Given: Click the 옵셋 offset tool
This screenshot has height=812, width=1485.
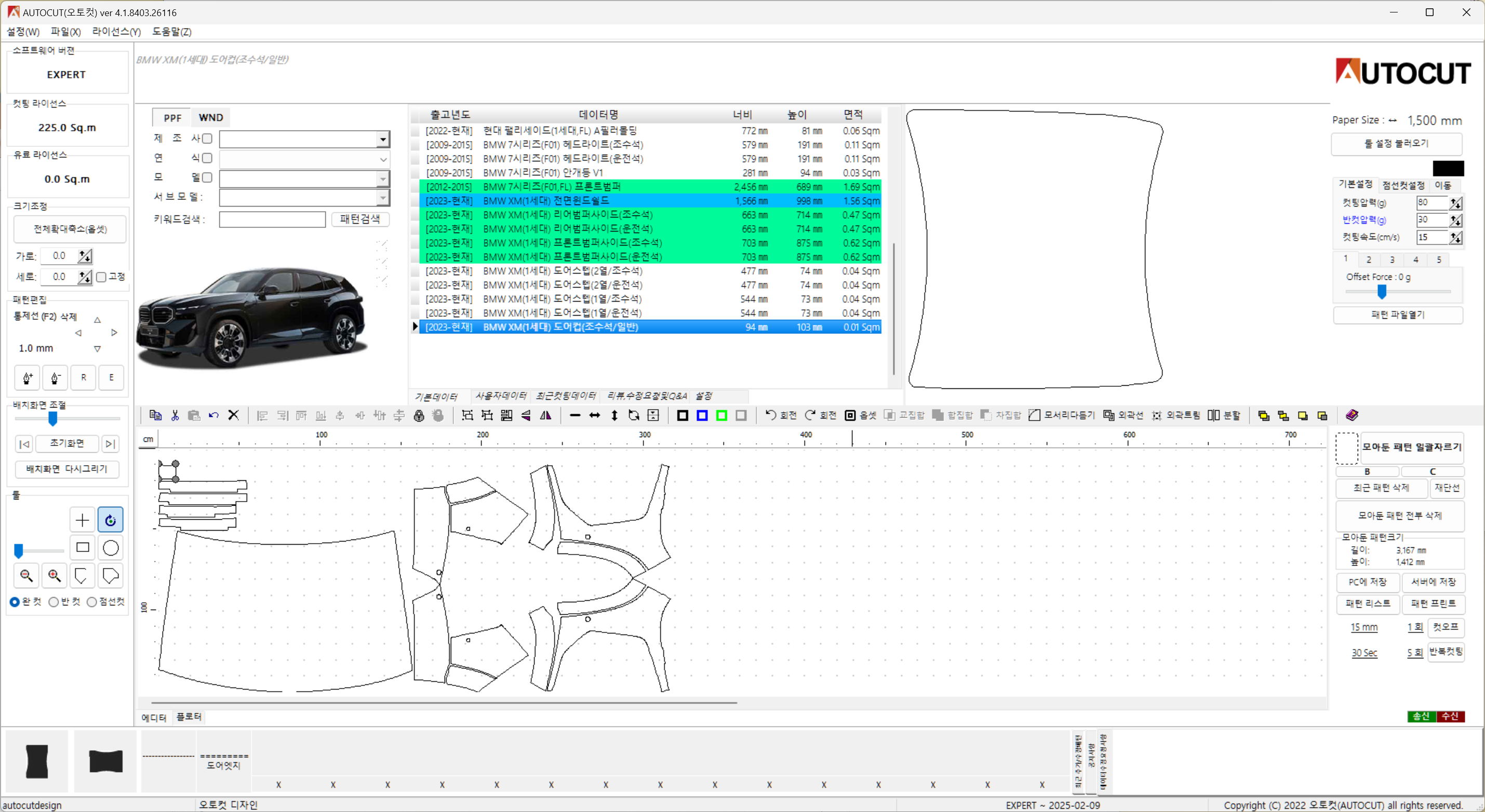Looking at the screenshot, I should tap(861, 415).
